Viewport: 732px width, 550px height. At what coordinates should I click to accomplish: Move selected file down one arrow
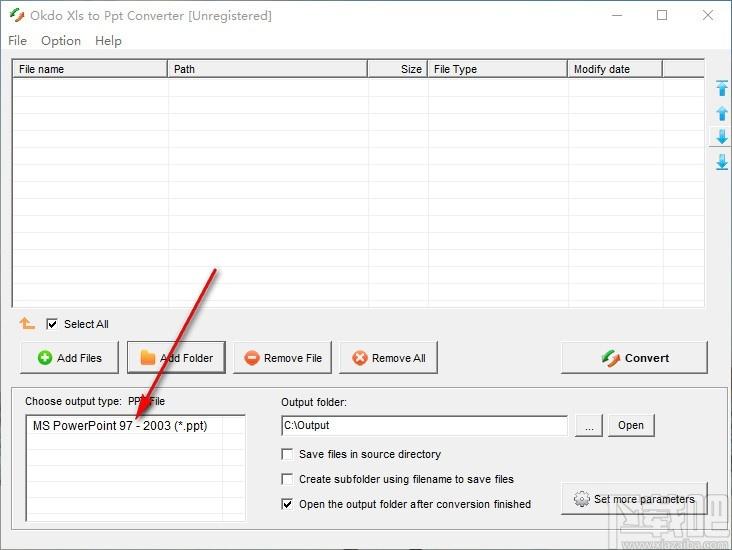[x=722, y=137]
